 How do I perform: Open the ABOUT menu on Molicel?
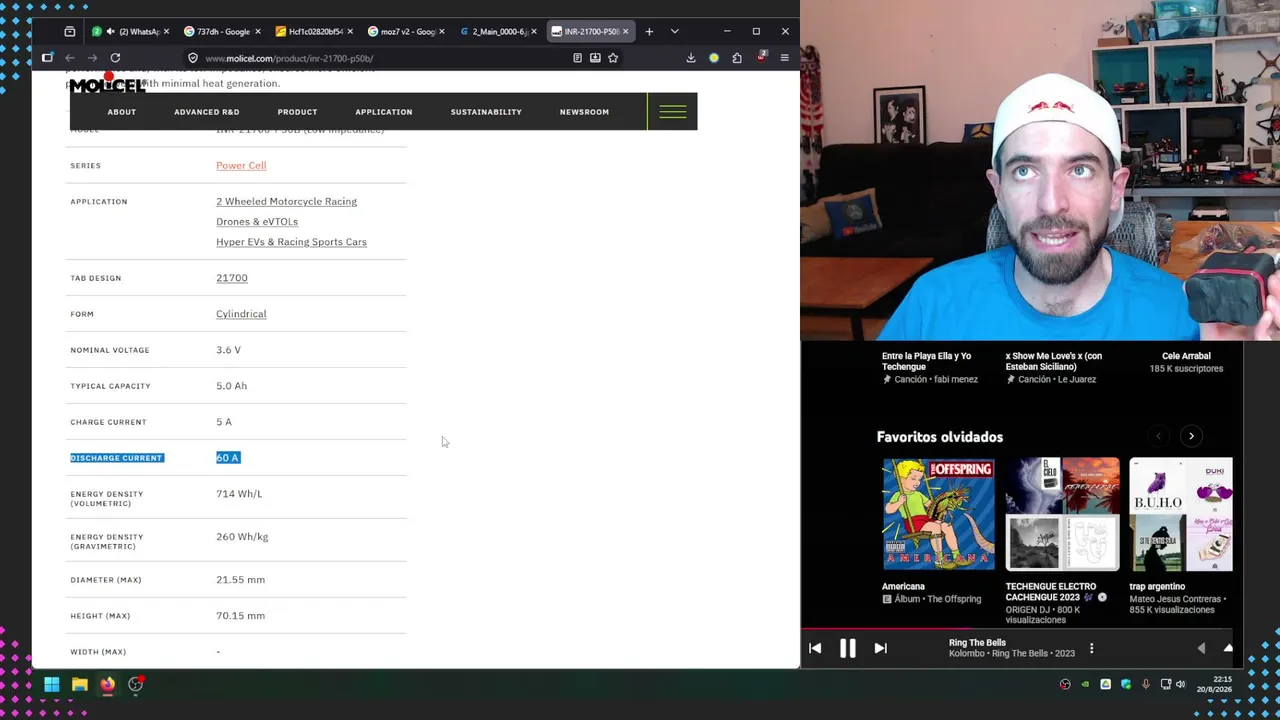coord(121,112)
